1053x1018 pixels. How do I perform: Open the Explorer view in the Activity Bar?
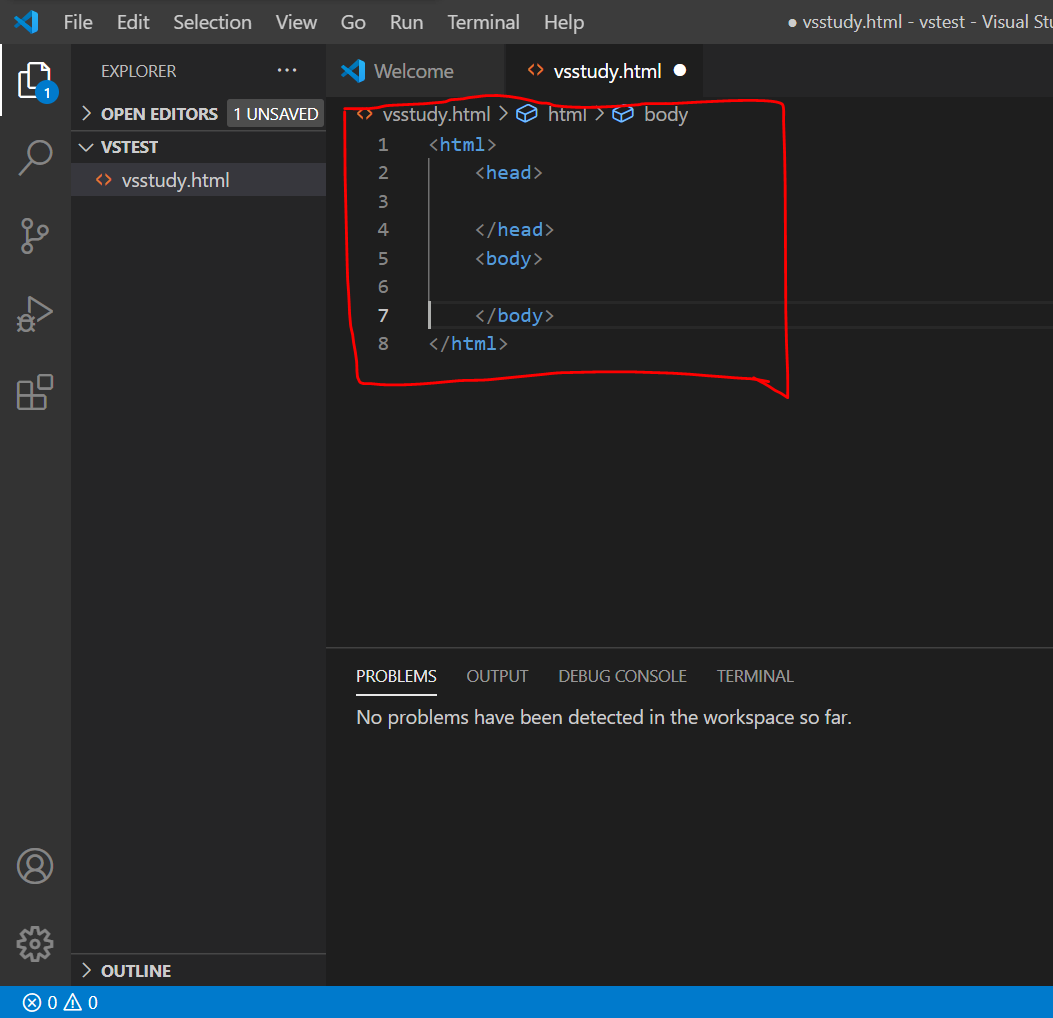(x=35, y=80)
